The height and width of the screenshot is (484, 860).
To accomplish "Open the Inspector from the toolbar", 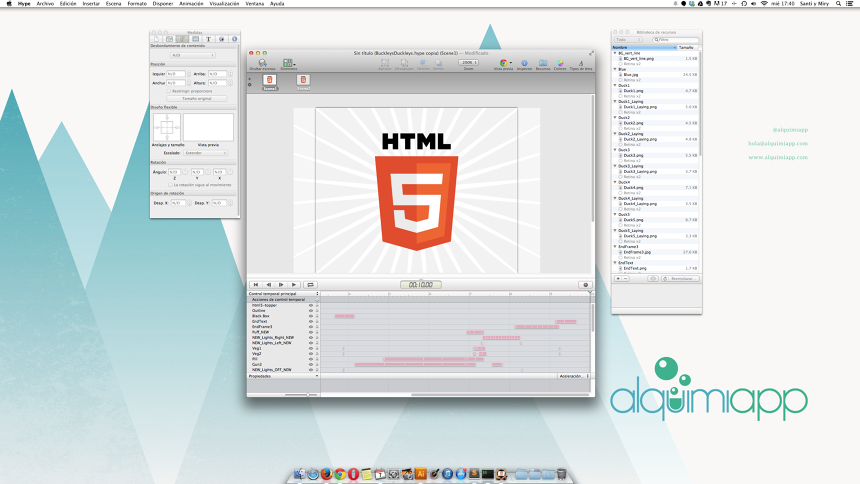I will point(525,63).
